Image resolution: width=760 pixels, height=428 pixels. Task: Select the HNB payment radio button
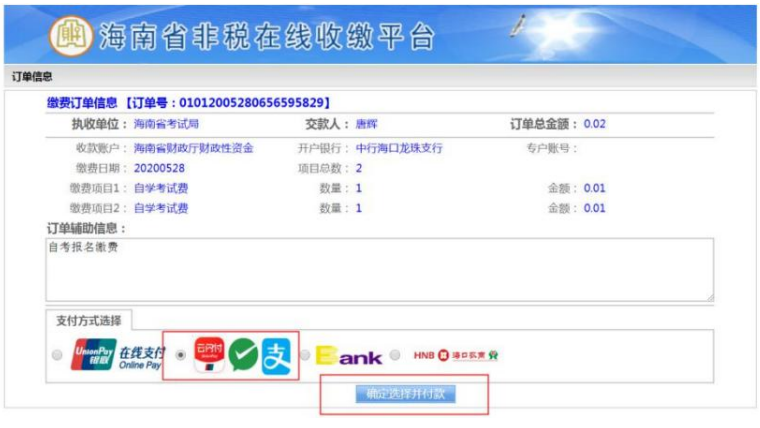396,355
